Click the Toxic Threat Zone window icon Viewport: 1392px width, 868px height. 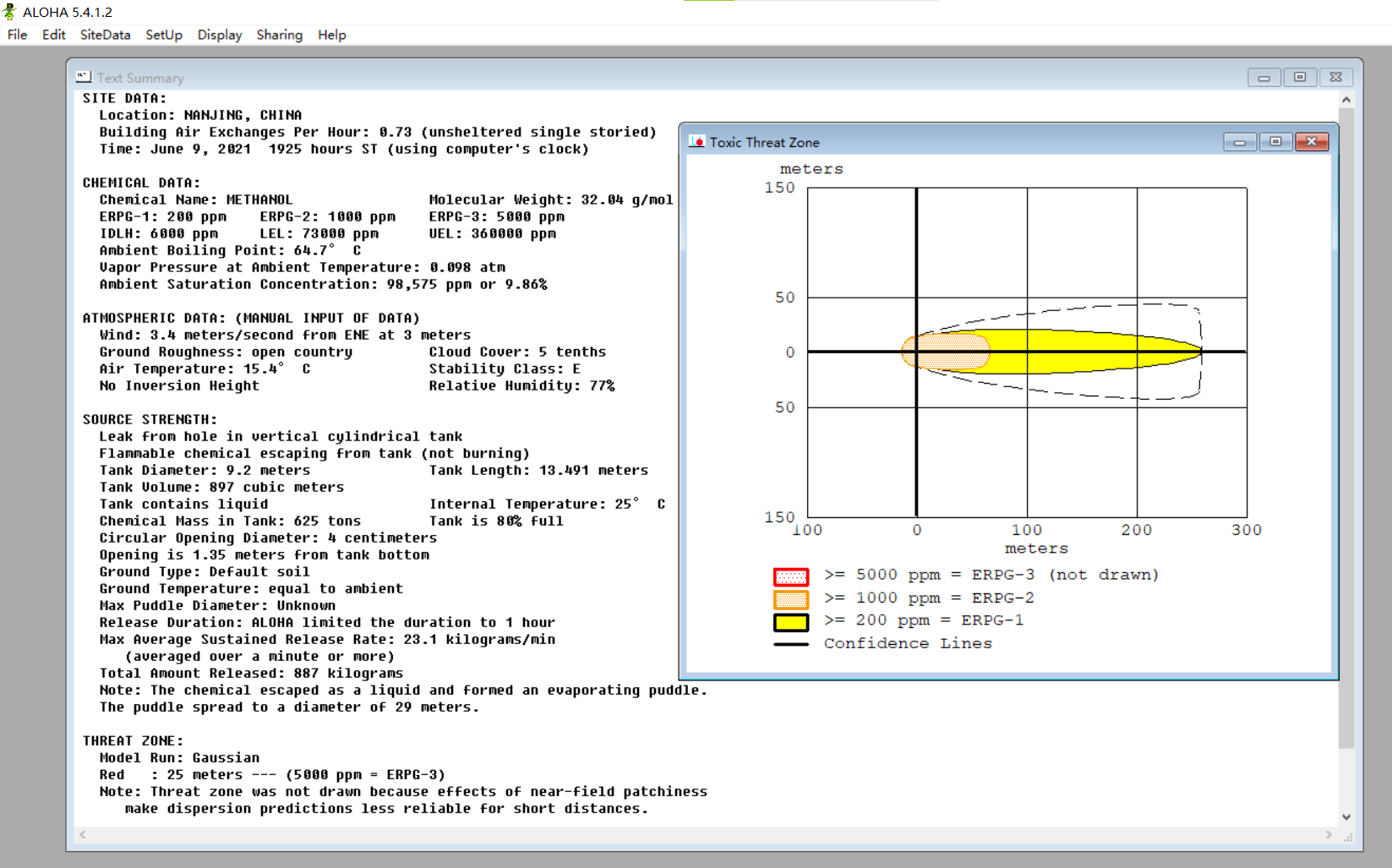697,142
